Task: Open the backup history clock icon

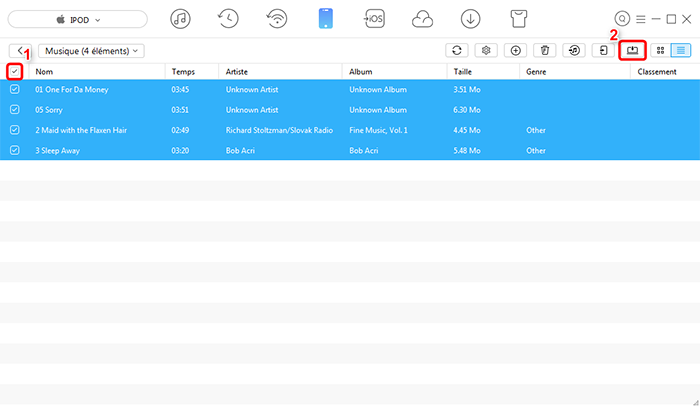Action: 228,19
